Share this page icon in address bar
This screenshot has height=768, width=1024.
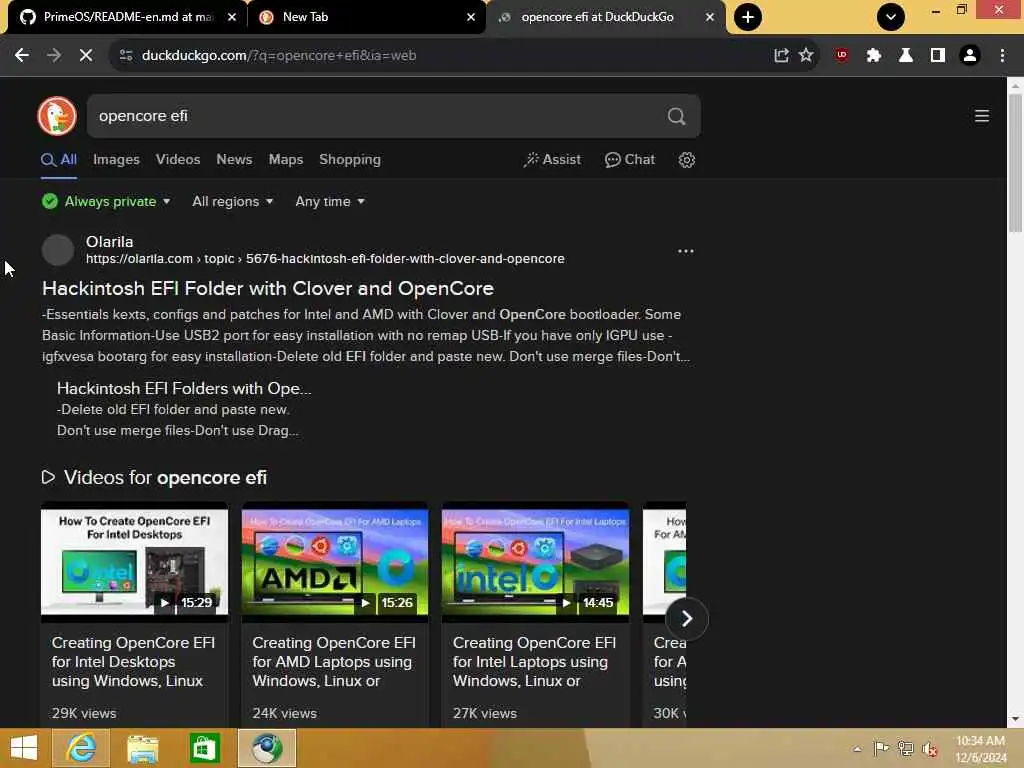pyautogui.click(x=781, y=56)
